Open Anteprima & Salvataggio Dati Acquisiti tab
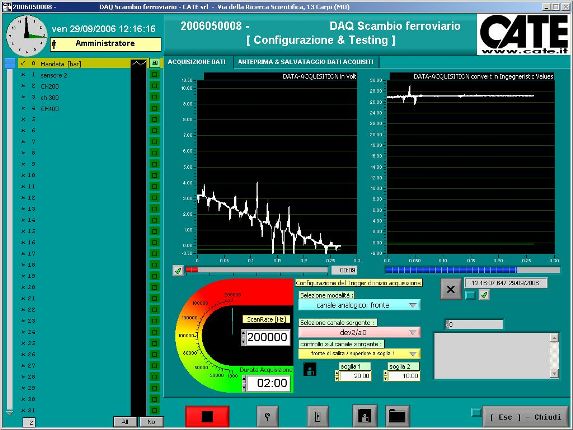Viewport: 573px width, 430px height. coord(306,62)
